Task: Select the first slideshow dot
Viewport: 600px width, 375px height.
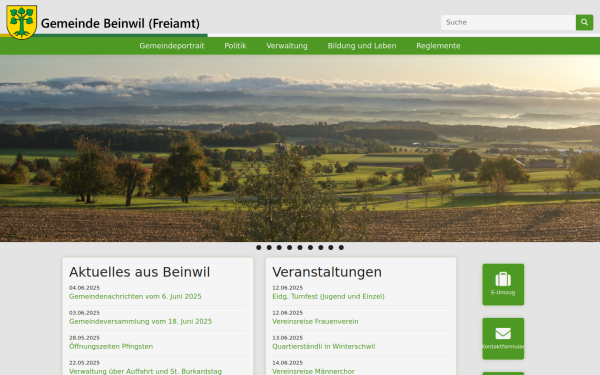Action: pos(259,248)
